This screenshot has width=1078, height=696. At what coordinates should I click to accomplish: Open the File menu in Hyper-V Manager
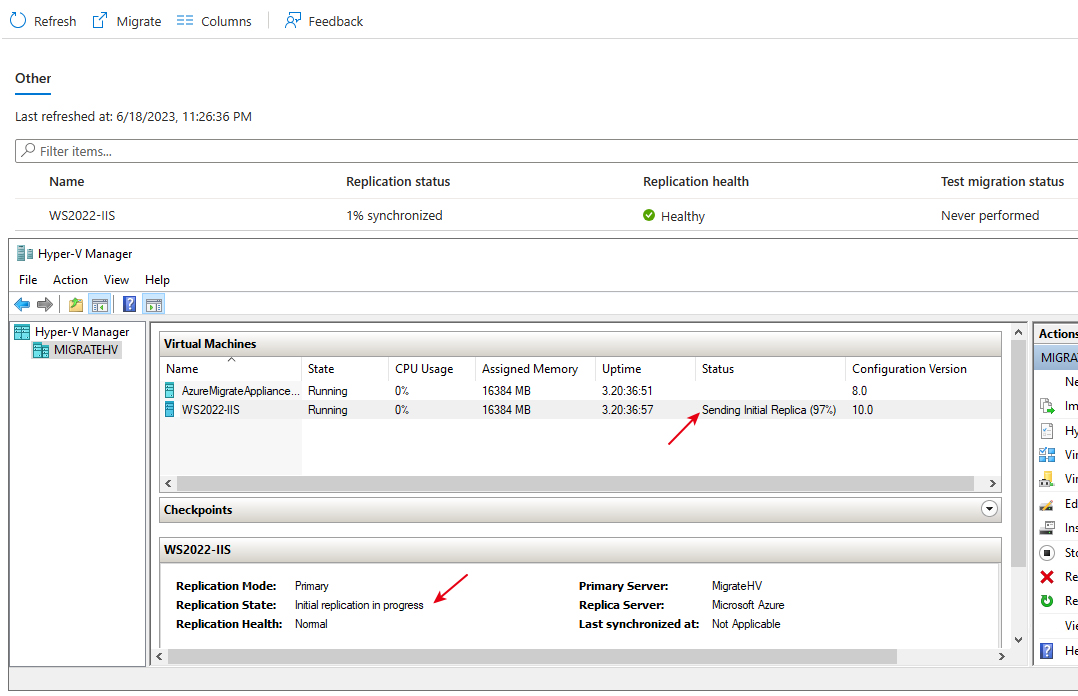28,280
